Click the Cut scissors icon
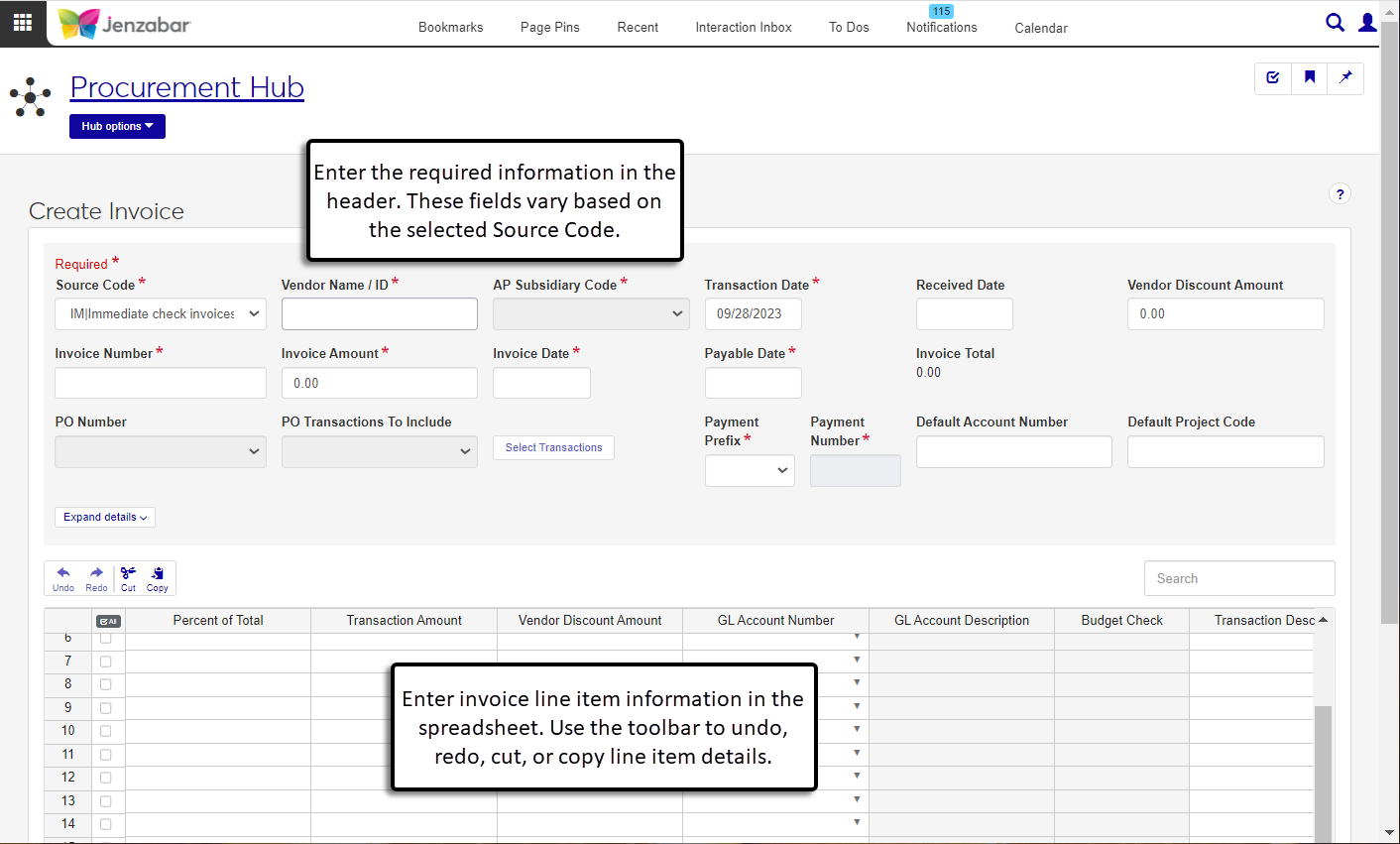The width and height of the screenshot is (1400, 844). (x=129, y=578)
